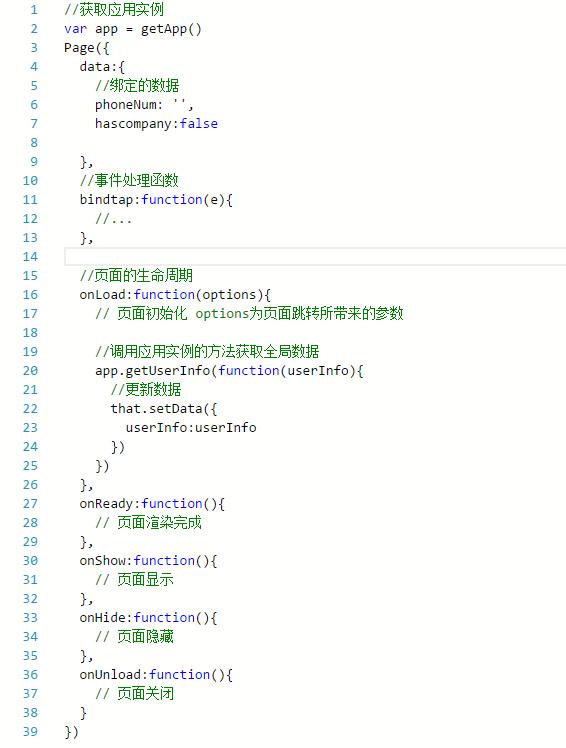Click line number 39 in the gutter
566x748 pixels.
tap(30, 731)
